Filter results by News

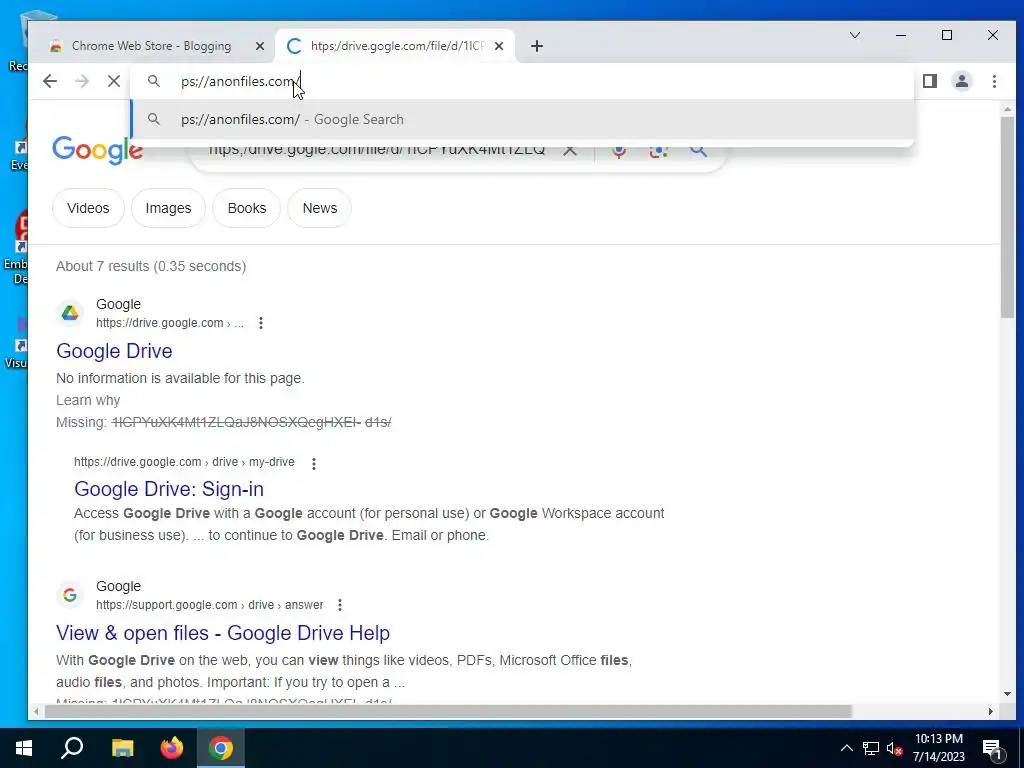point(320,208)
